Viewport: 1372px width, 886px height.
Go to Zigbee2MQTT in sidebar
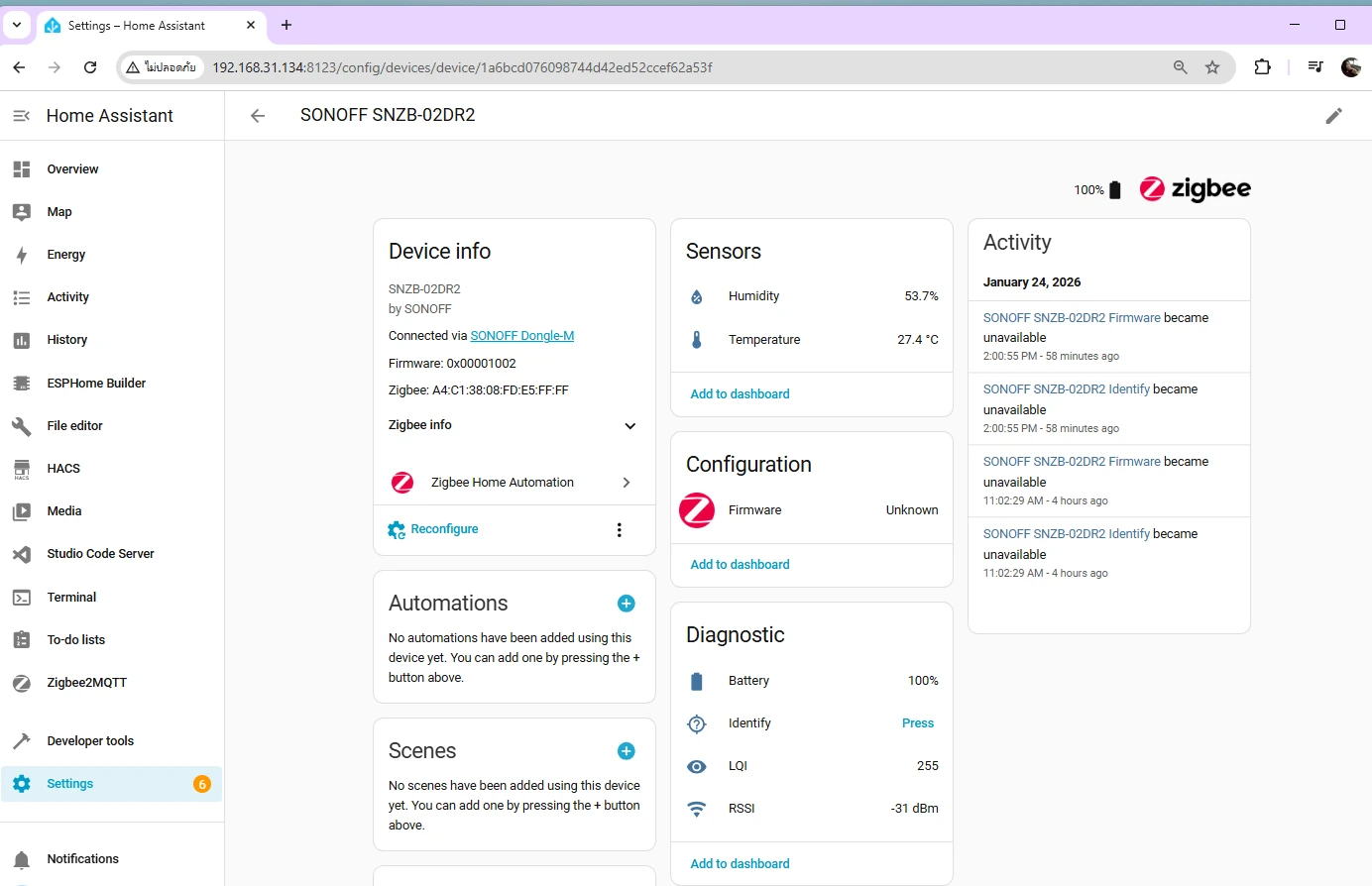point(86,683)
